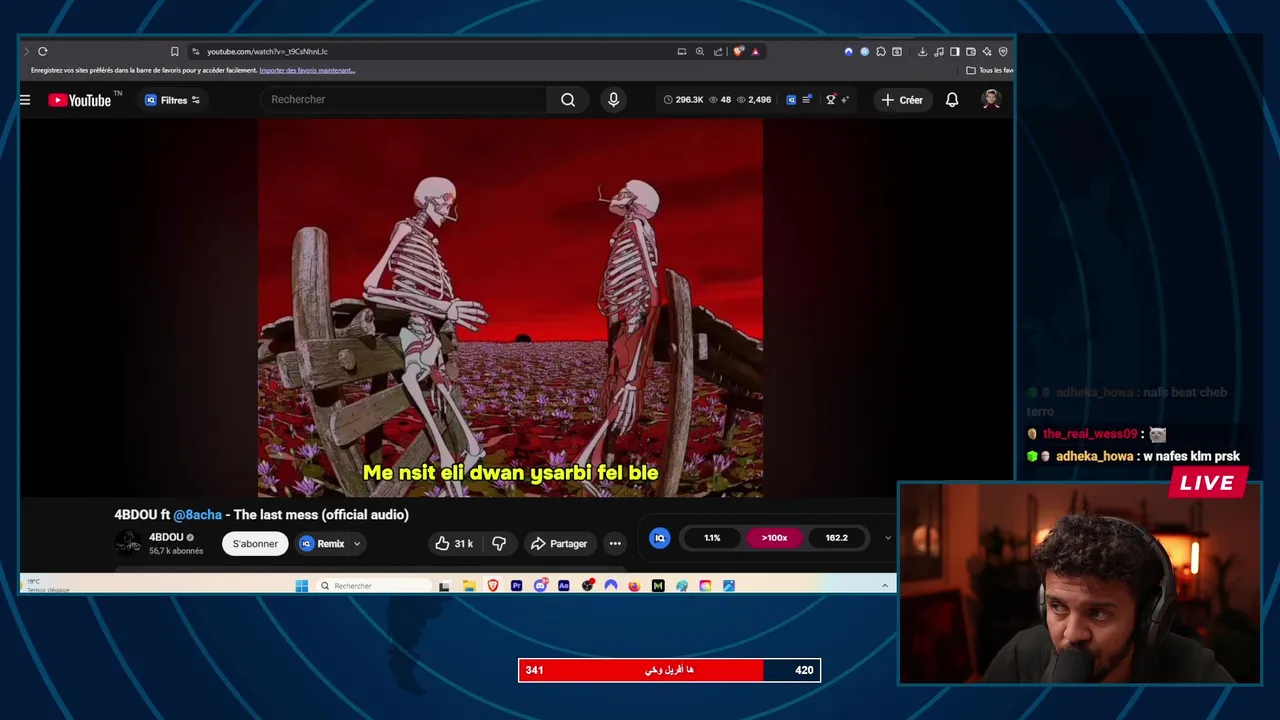The width and height of the screenshot is (1280, 720).
Task: Dislike the video with thumbs-down
Action: click(x=499, y=543)
